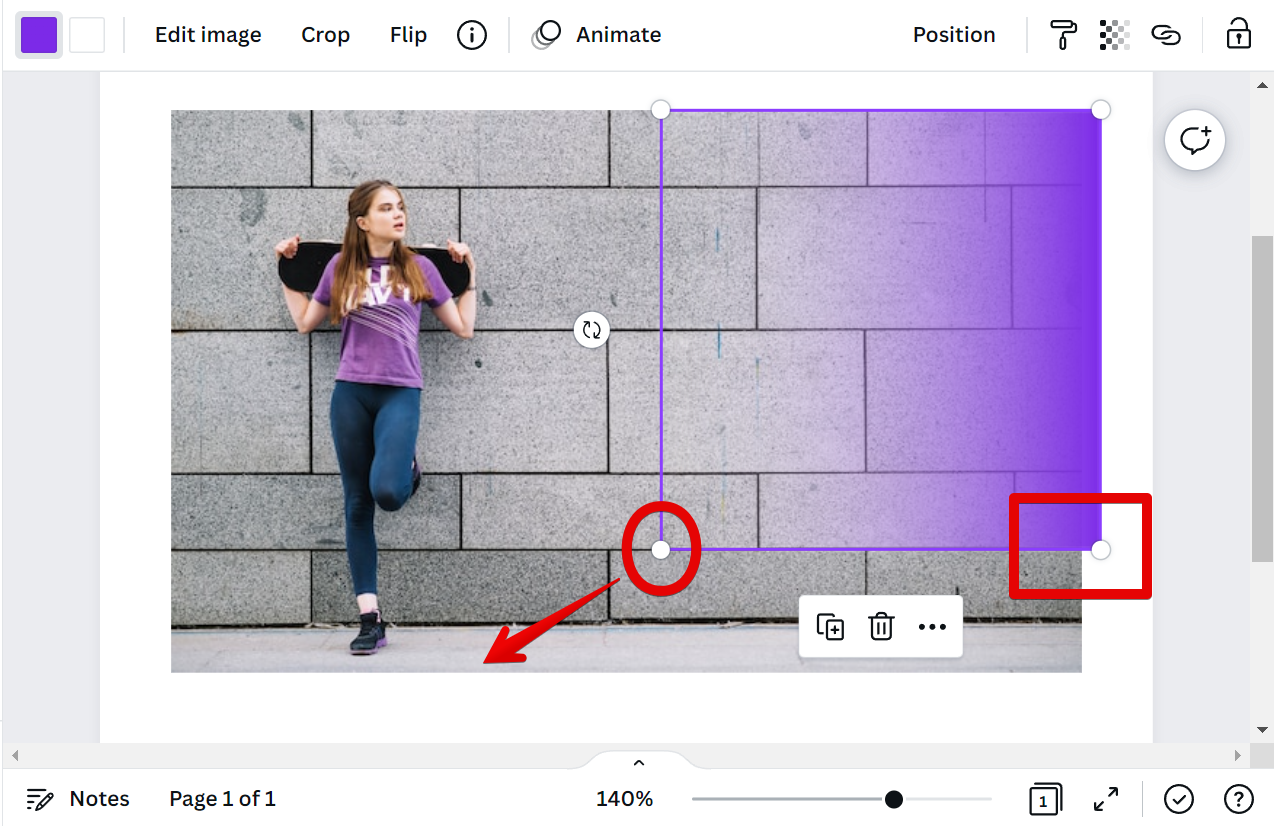This screenshot has height=826, width=1274.
Task: Expand the bottom panel with the chevron
Action: pos(637,761)
